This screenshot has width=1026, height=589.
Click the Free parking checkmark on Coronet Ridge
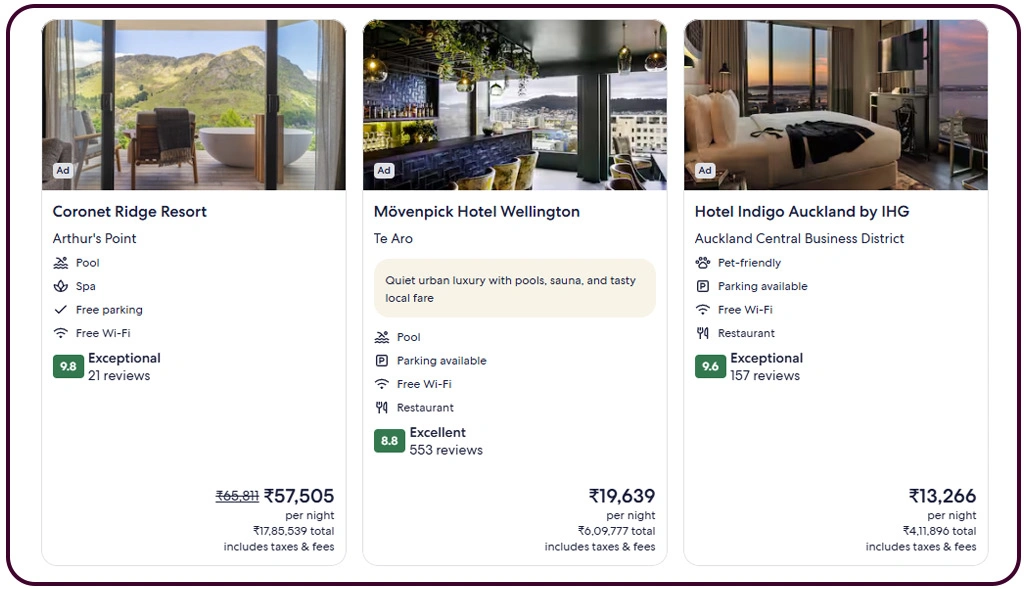[62, 310]
